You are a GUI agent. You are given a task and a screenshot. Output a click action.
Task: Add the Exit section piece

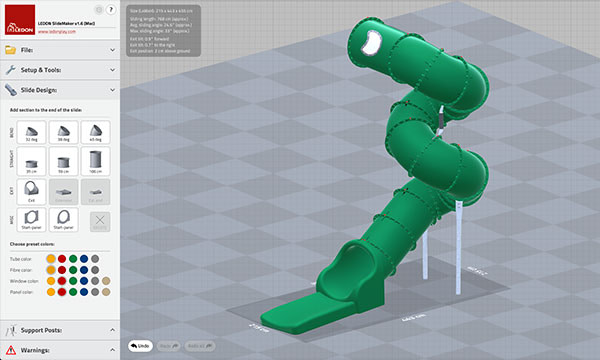coord(31,191)
